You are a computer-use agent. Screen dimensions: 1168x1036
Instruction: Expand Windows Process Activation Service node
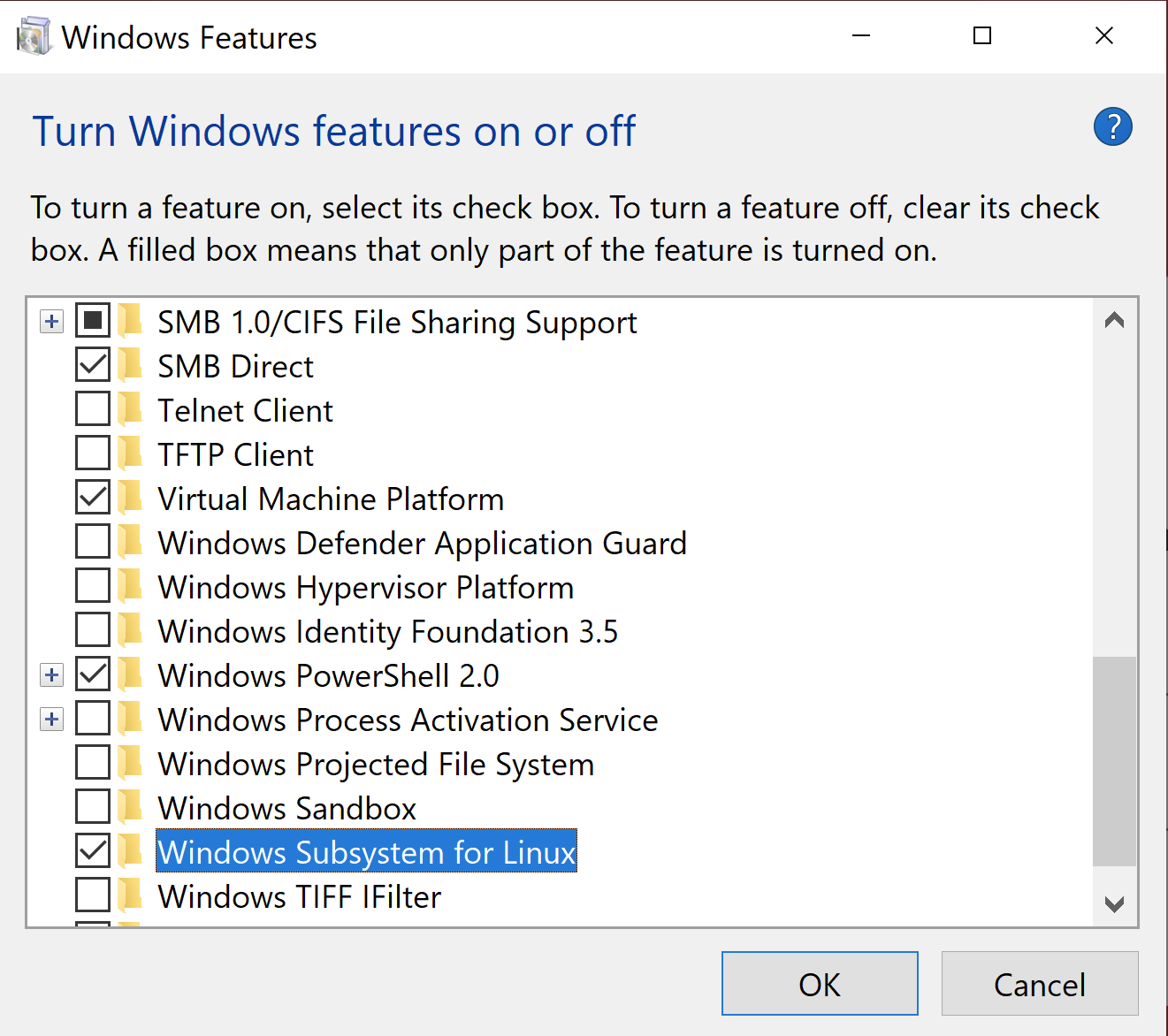click(x=52, y=720)
